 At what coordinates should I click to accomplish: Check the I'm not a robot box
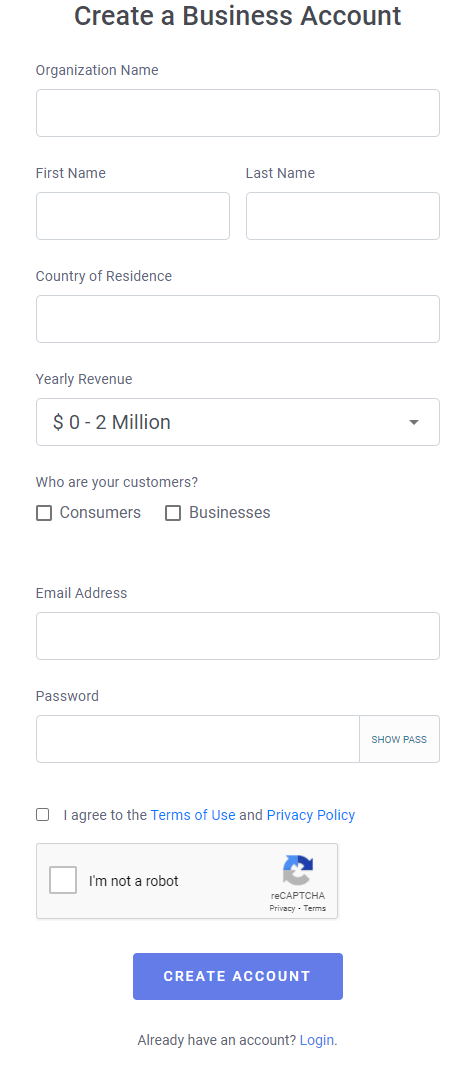[63, 881]
